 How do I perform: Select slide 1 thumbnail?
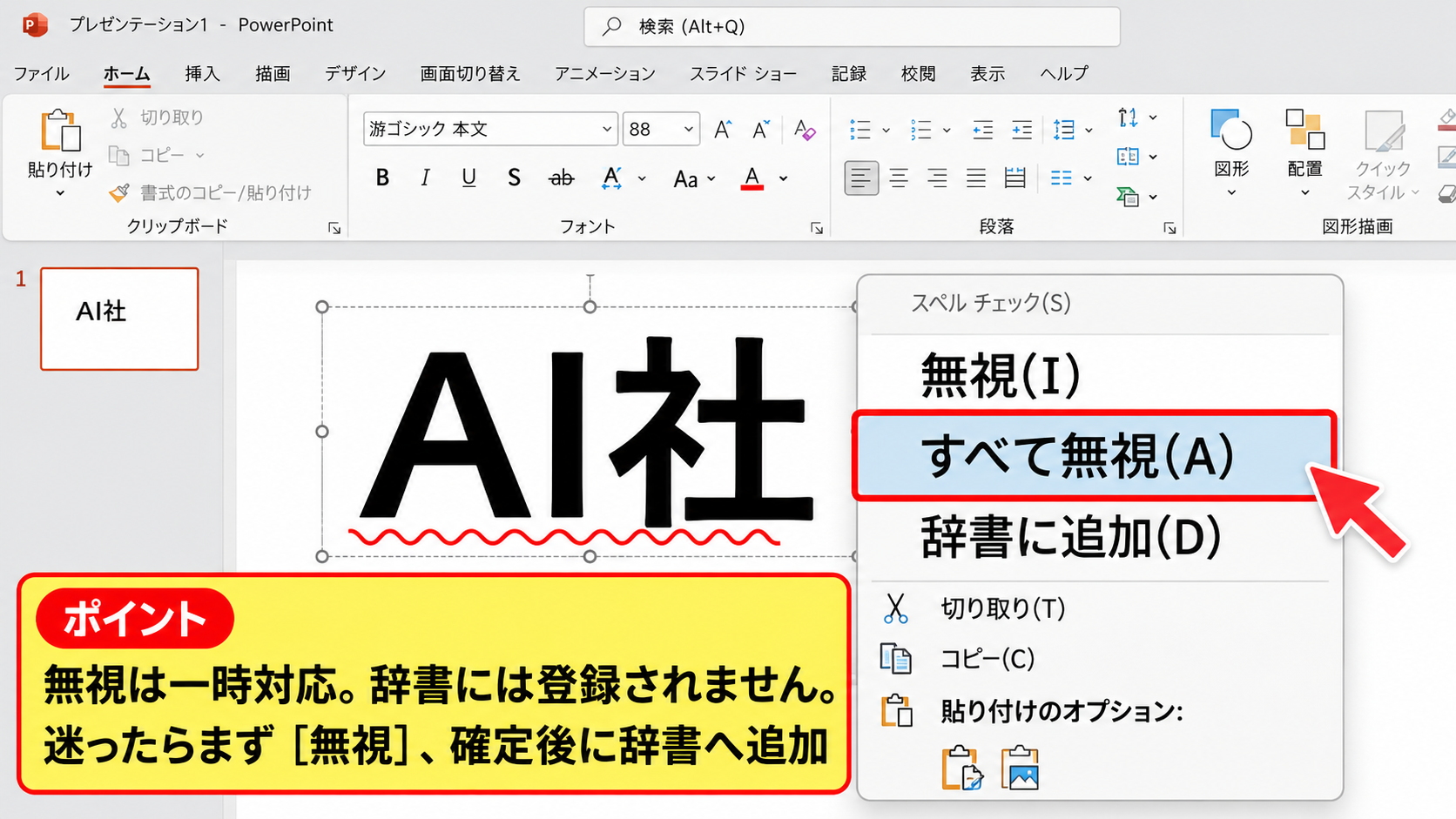(119, 319)
